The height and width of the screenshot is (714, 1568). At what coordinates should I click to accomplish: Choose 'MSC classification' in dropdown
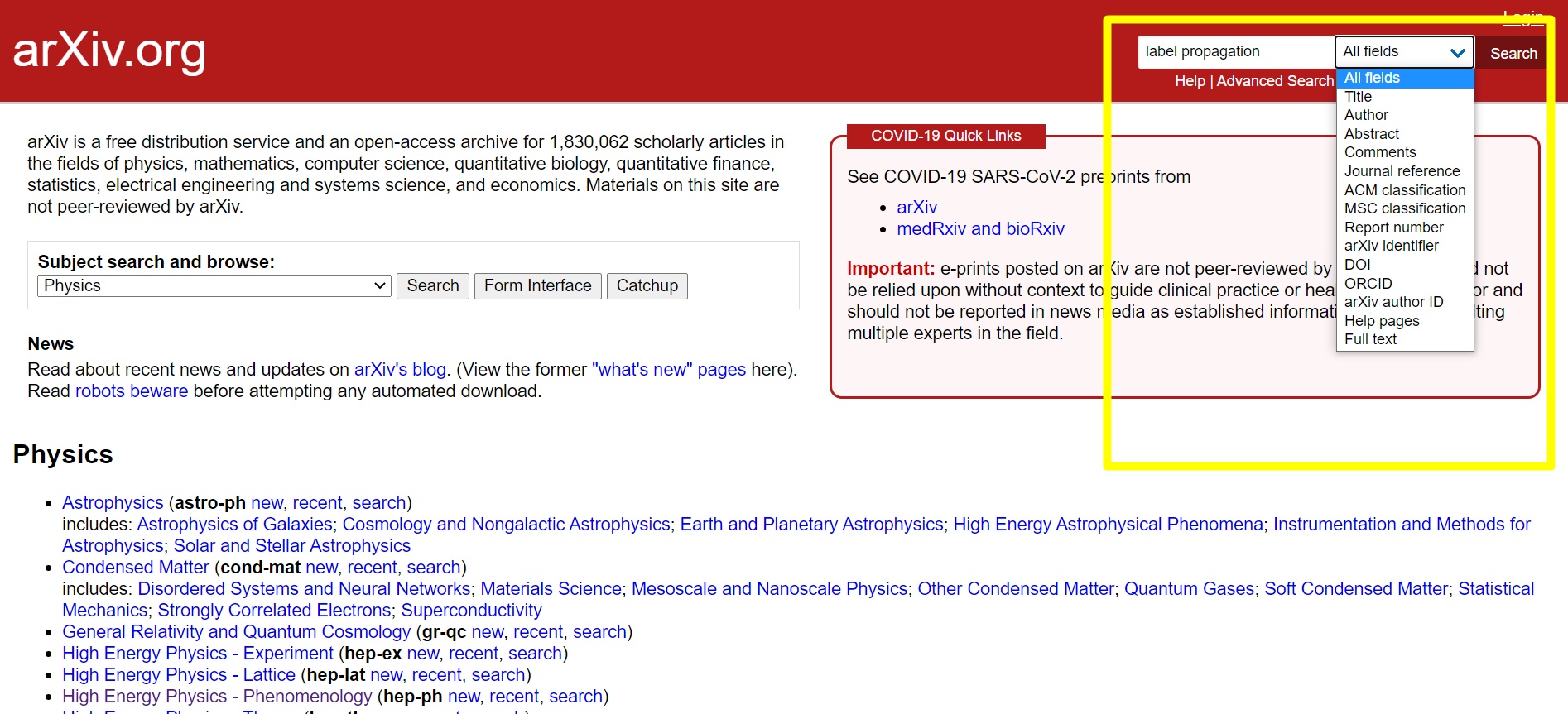coord(1405,208)
